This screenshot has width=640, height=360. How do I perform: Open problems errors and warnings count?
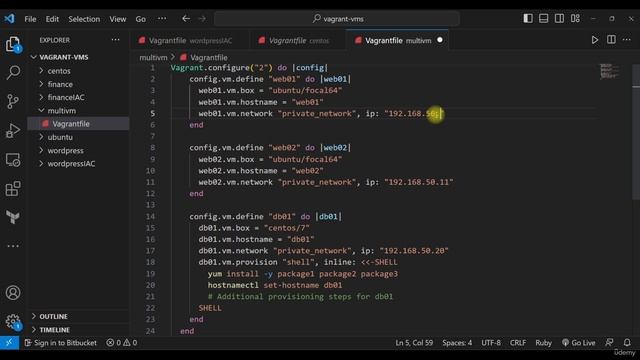(x=122, y=343)
